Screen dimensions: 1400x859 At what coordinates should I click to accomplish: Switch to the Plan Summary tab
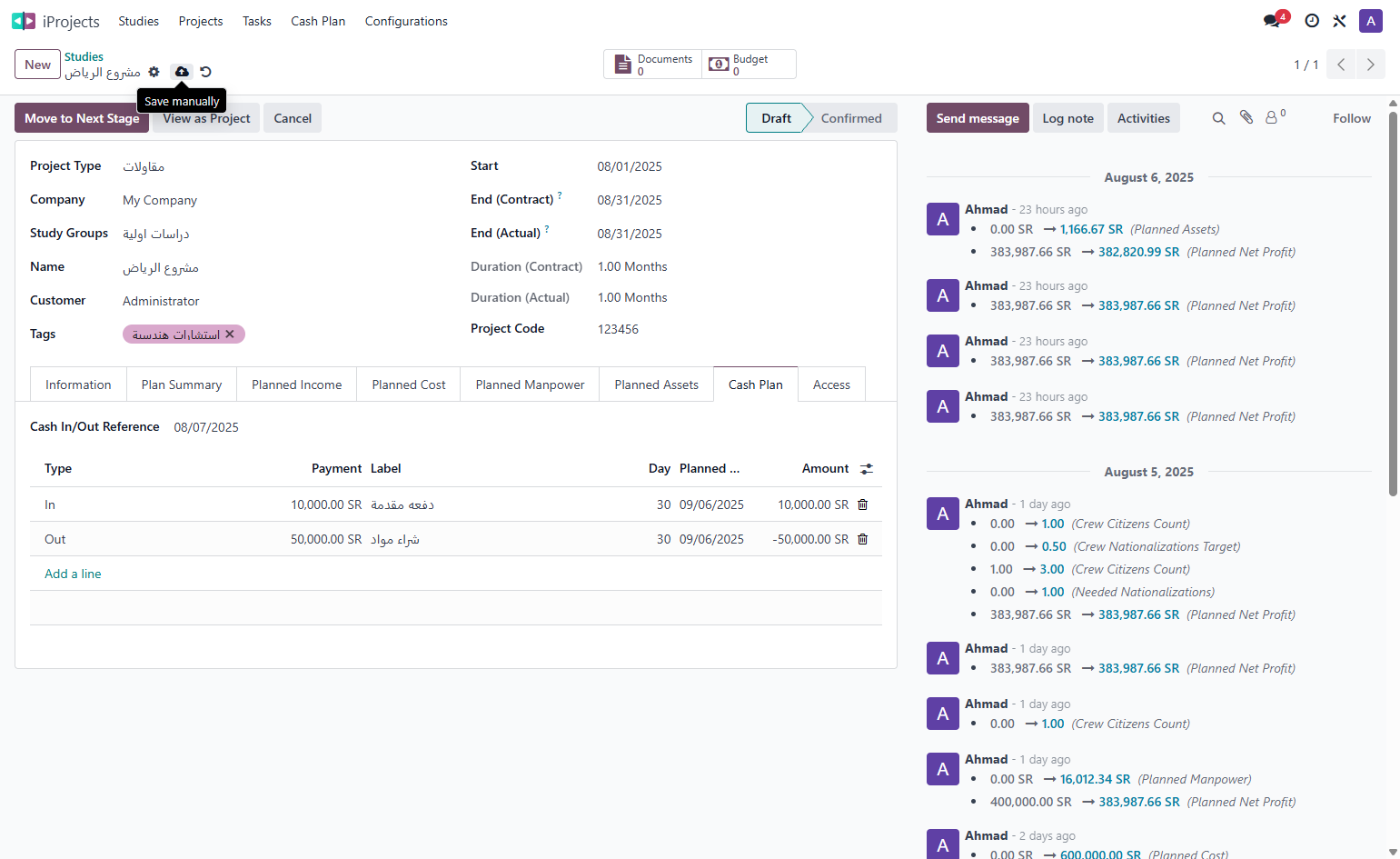click(x=182, y=385)
